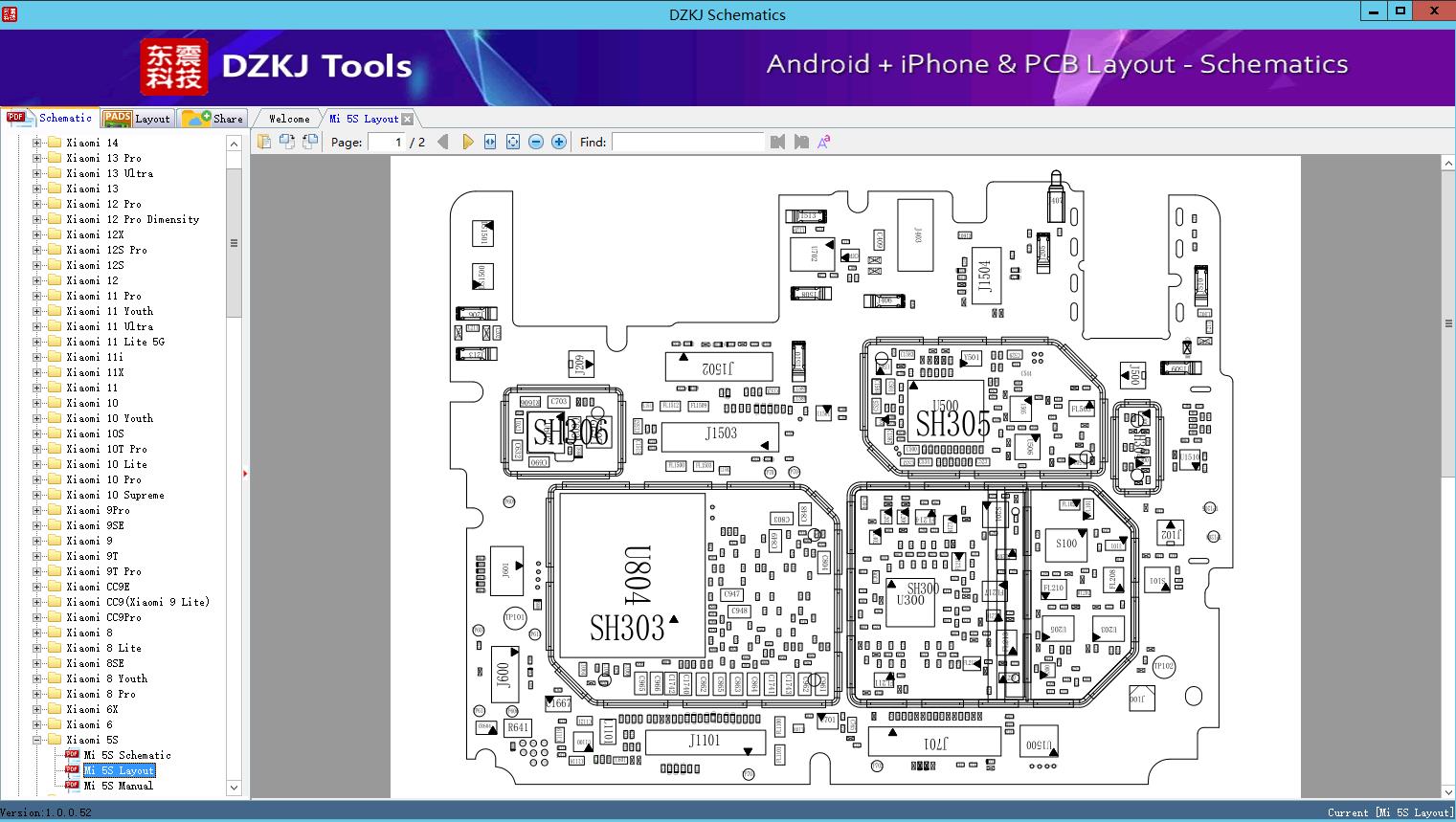Viewport: 1456px width, 822px height.
Task: Zoom out of the PCB layout
Action: point(536,142)
